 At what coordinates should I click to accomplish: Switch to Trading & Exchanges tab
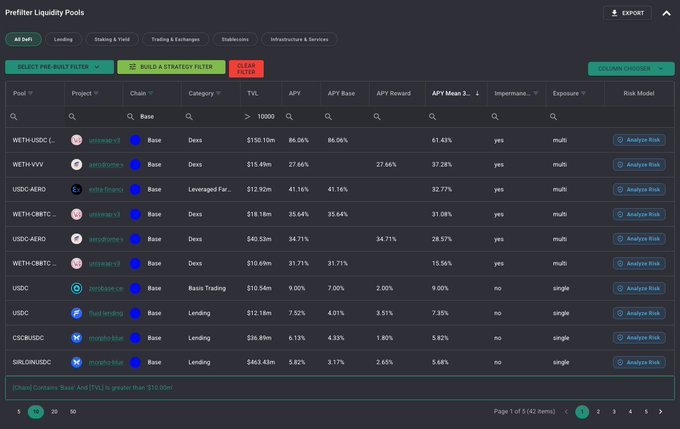coord(176,39)
